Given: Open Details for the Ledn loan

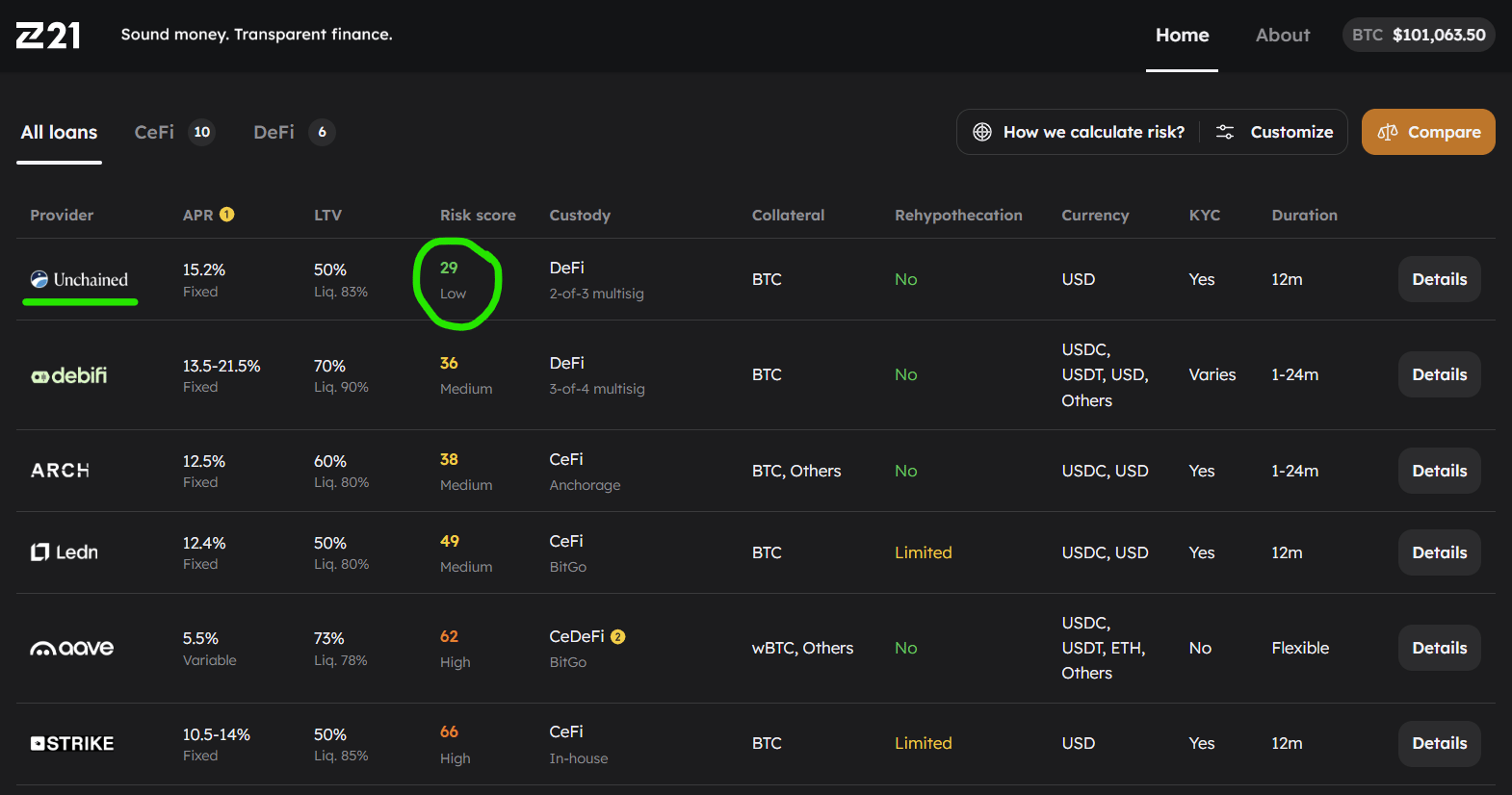Looking at the screenshot, I should (1440, 552).
